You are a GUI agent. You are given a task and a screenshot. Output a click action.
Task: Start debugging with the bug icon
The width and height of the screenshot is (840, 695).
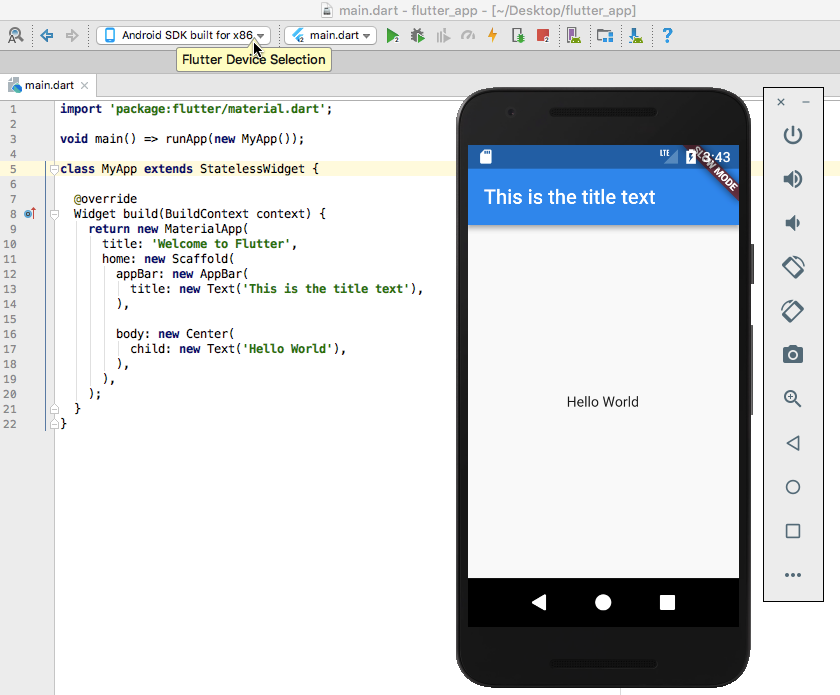coord(419,35)
